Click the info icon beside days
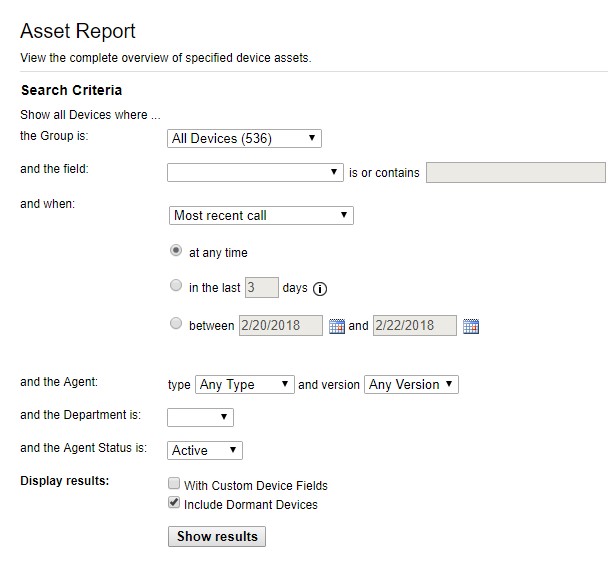The width and height of the screenshot is (608, 565). (321, 289)
